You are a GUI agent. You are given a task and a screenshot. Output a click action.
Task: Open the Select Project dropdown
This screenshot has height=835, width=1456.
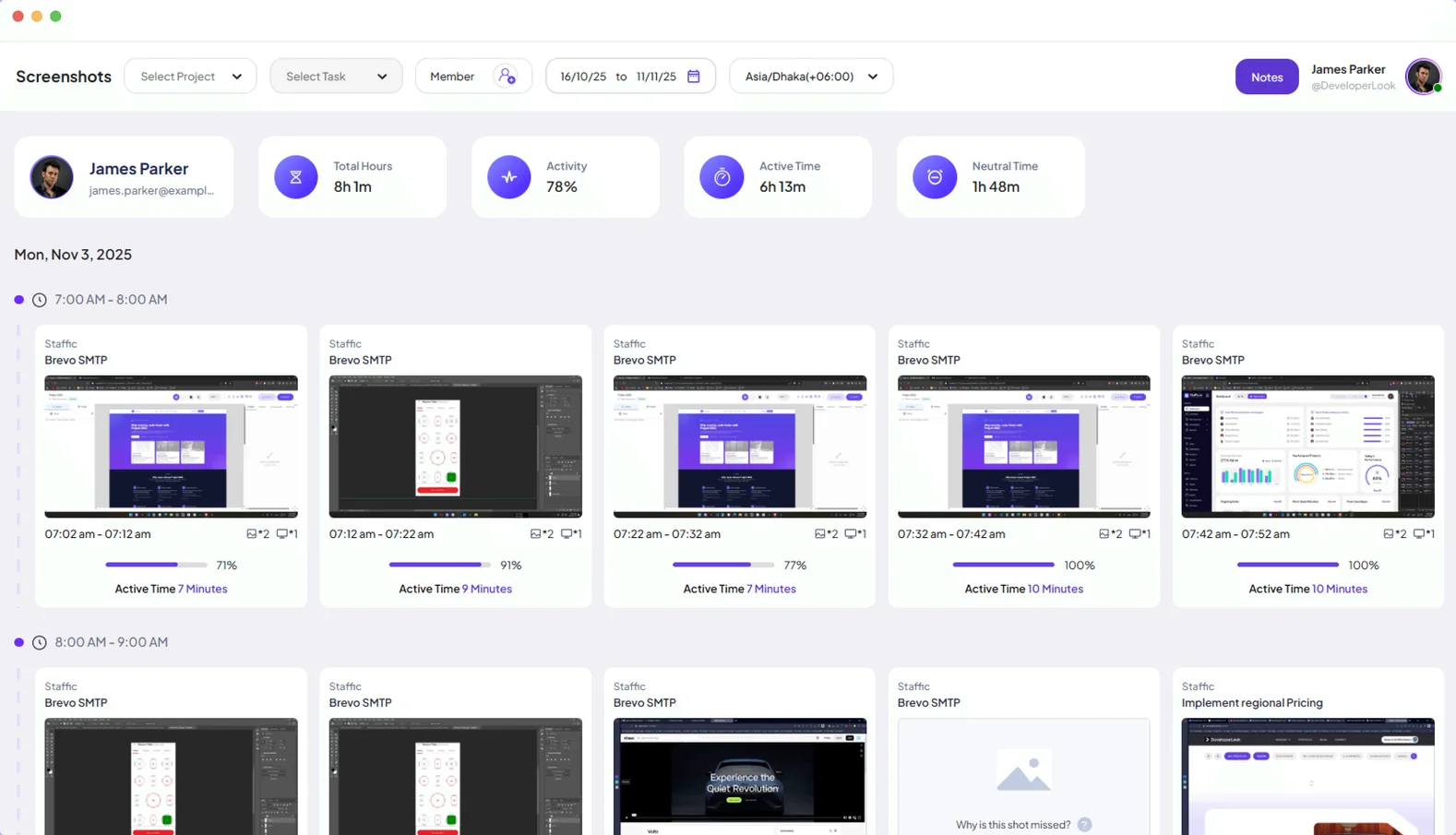(190, 77)
